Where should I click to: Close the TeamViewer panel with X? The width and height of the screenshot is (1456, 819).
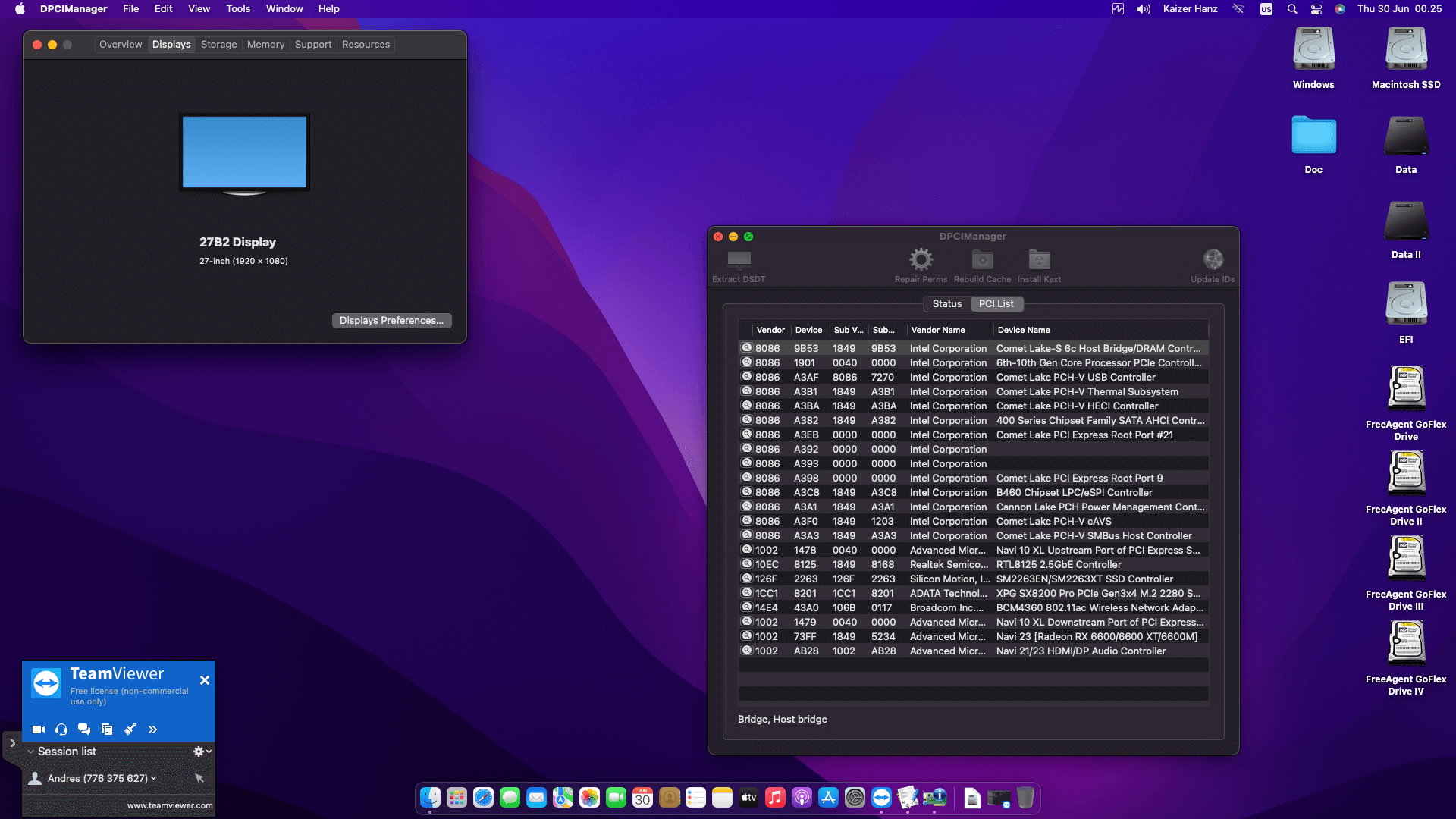coord(205,680)
